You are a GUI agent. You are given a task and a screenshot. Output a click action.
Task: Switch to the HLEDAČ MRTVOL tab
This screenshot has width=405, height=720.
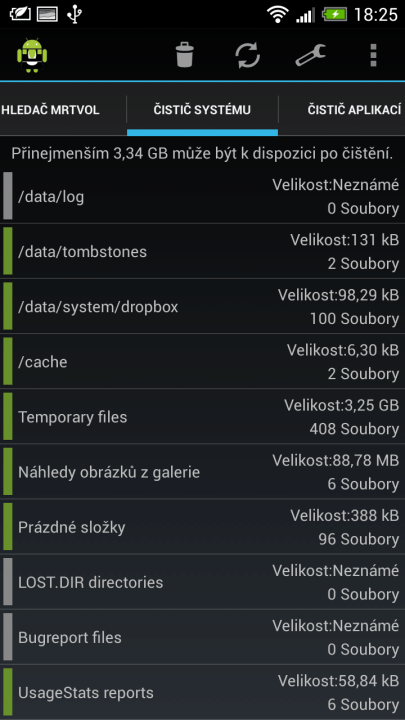pos(51,110)
